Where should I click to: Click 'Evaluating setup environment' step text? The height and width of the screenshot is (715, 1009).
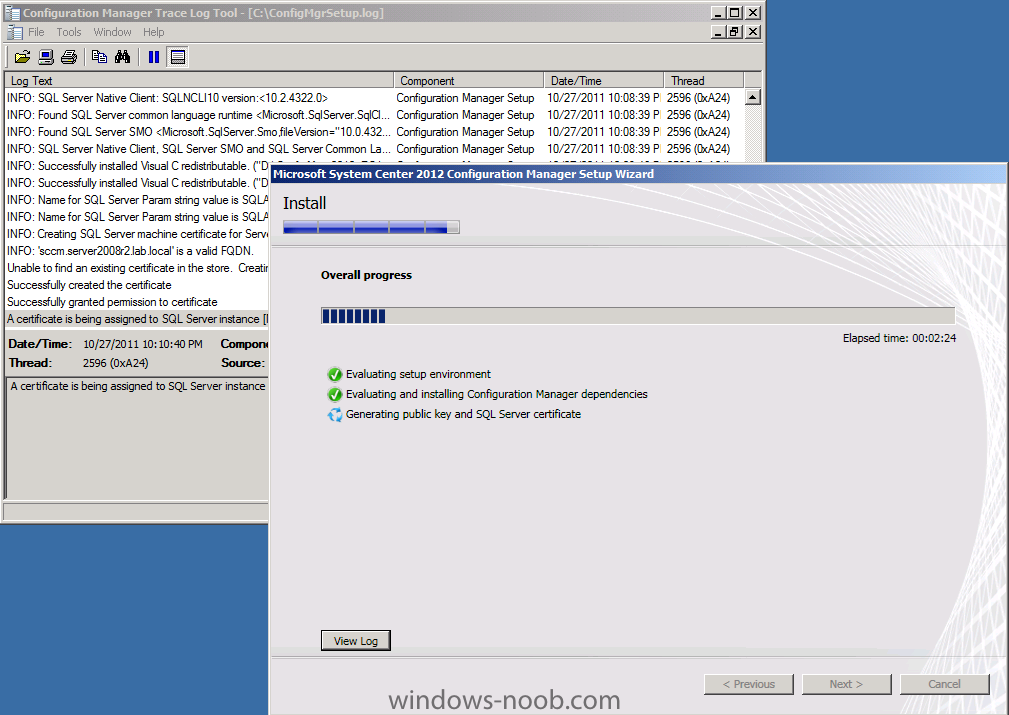418,375
